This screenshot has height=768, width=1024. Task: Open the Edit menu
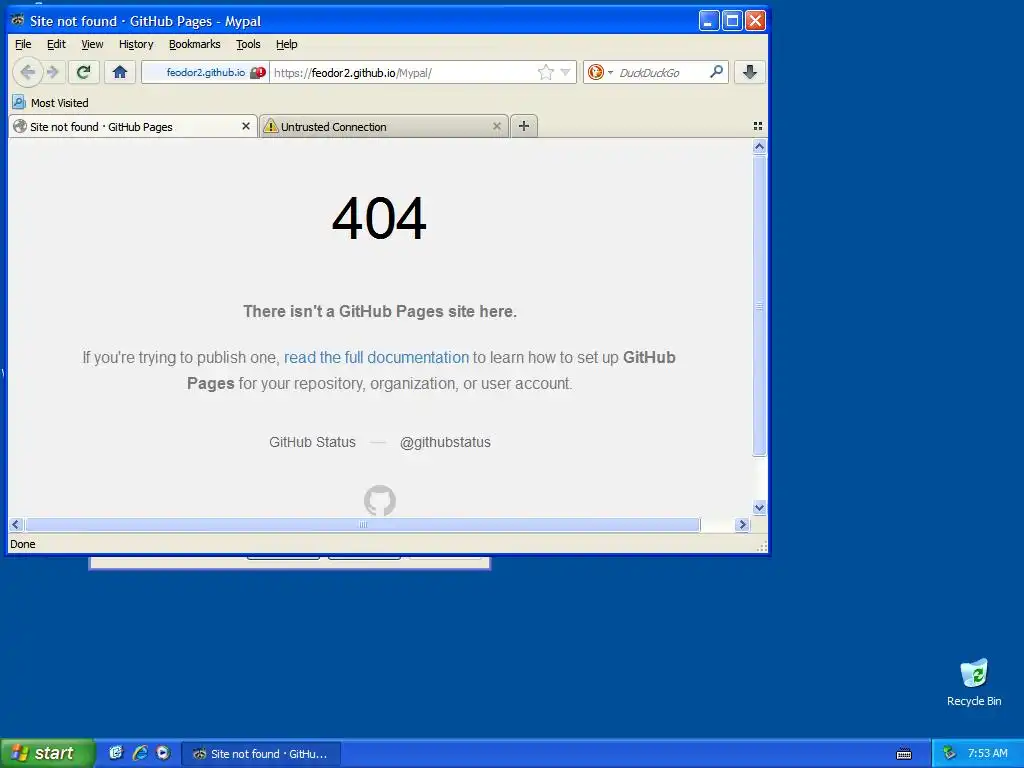56,44
